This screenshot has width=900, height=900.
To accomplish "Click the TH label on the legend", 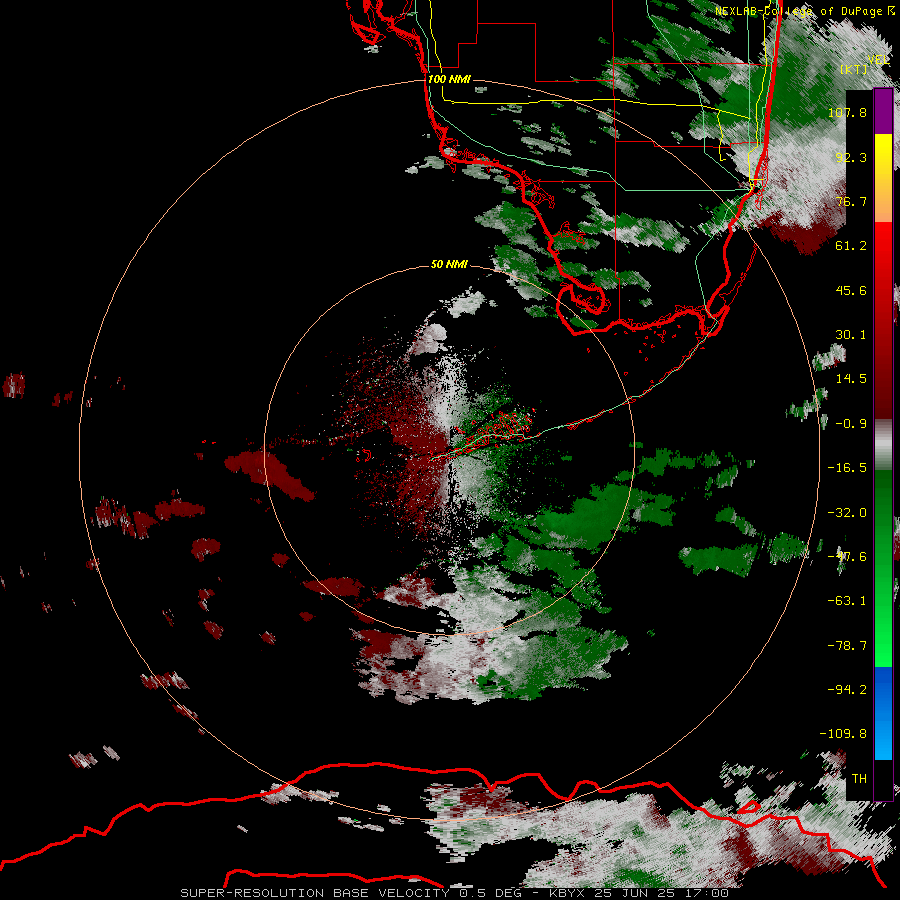I will (x=859, y=779).
